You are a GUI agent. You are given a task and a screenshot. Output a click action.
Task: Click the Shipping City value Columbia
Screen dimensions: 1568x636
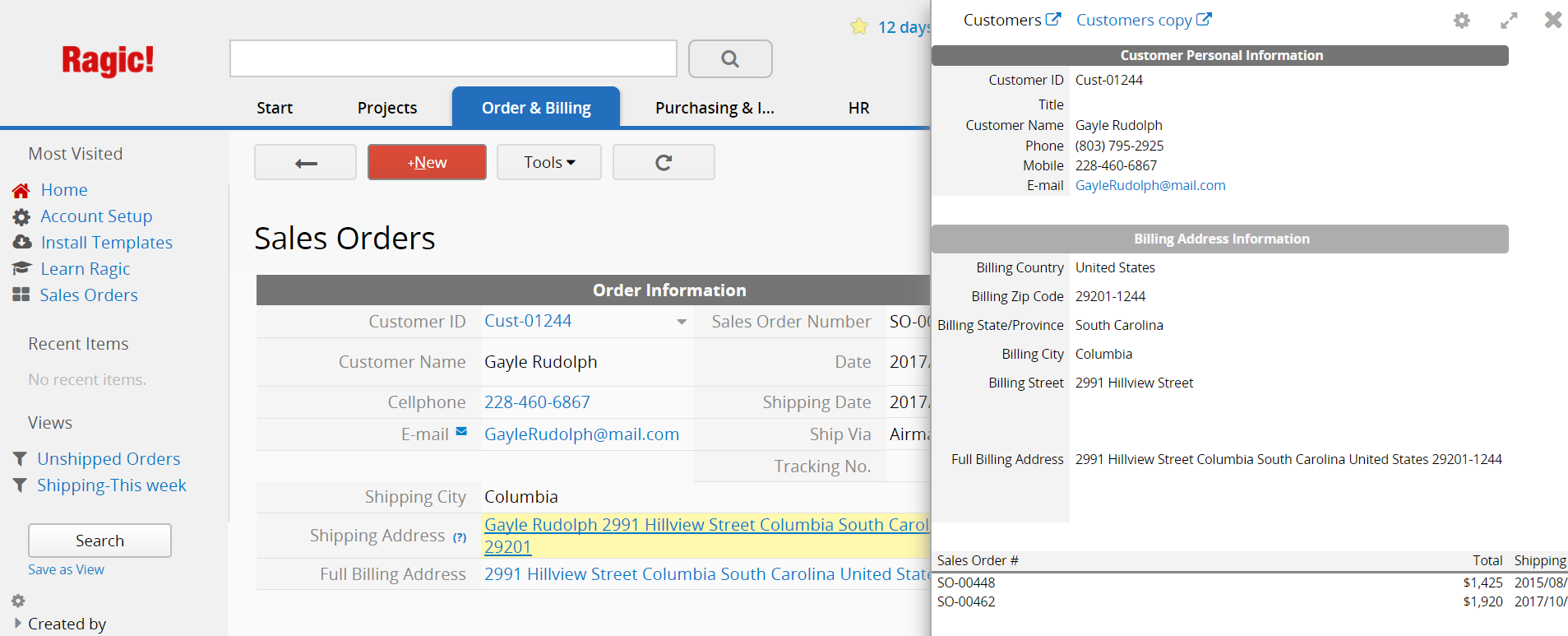(x=521, y=497)
